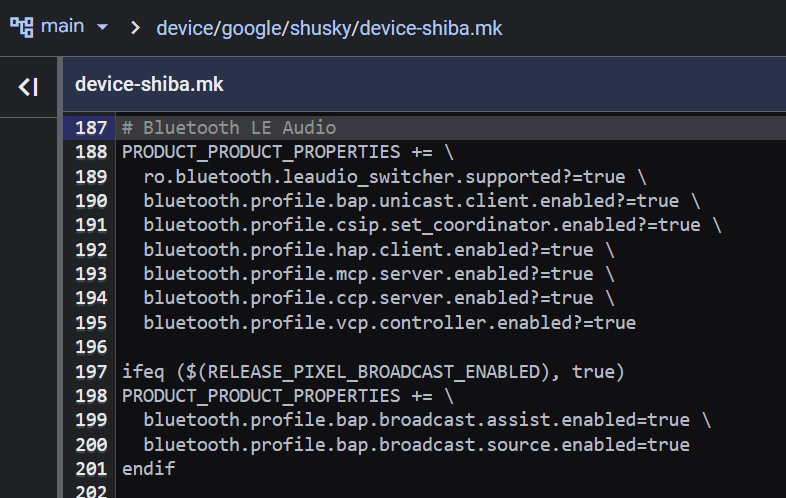This screenshot has width=786, height=498.
Task: Click line number 200
Action: pos(92,445)
